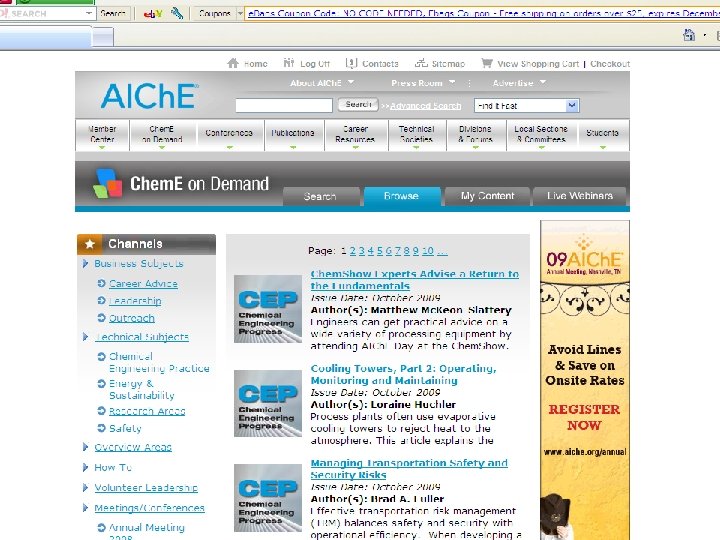Open the Local Sections & Committees menu
Image resolution: width=720 pixels, height=540 pixels.
pos(541,135)
